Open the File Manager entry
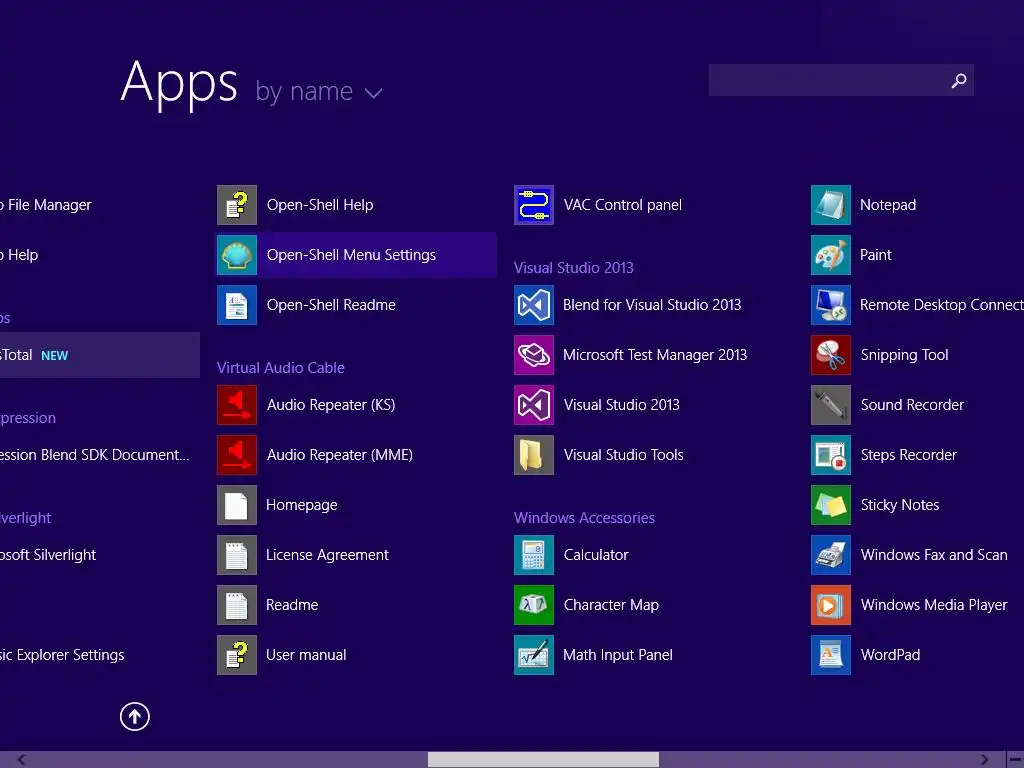 [x=46, y=205]
